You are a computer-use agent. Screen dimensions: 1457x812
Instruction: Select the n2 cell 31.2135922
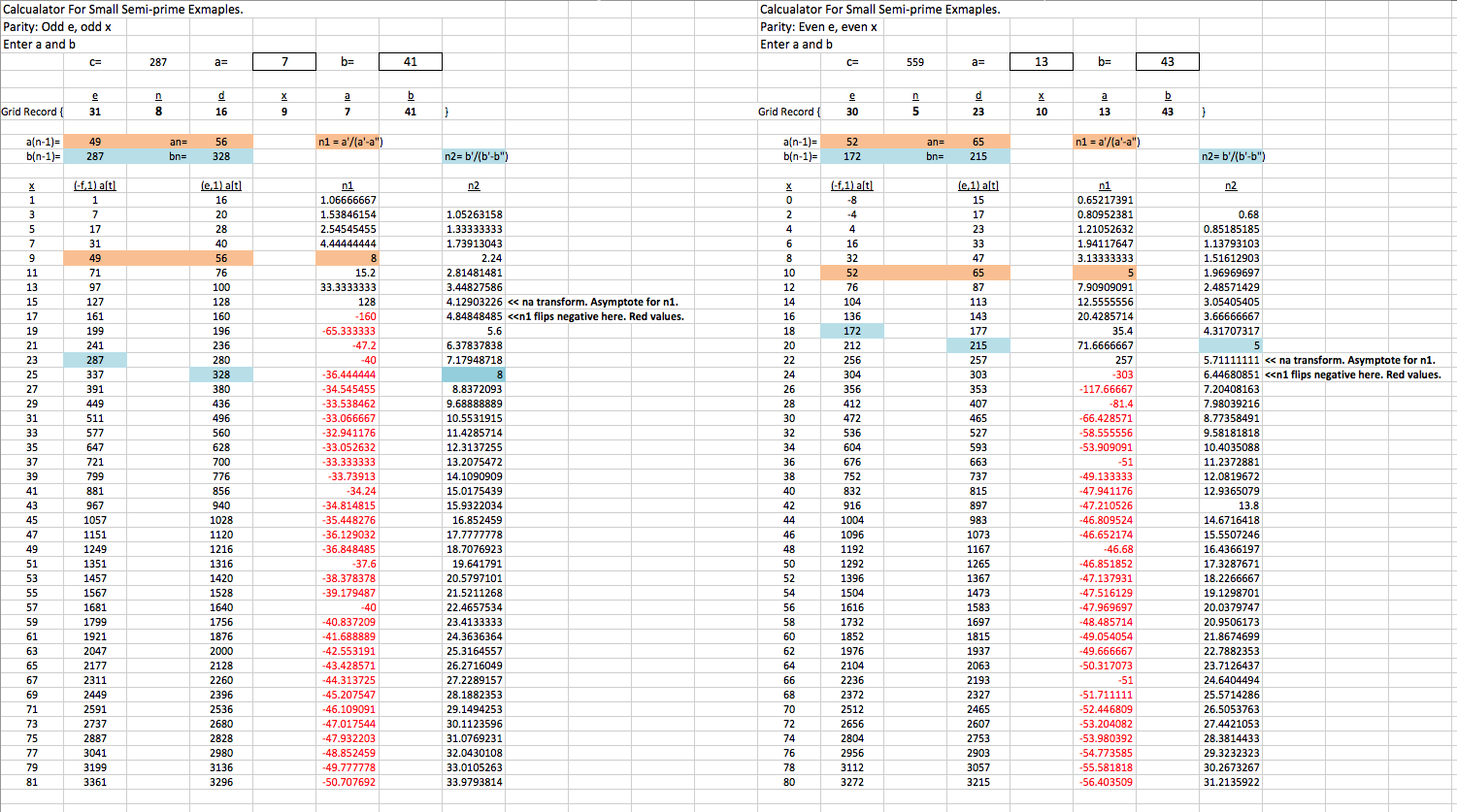pos(1231,782)
